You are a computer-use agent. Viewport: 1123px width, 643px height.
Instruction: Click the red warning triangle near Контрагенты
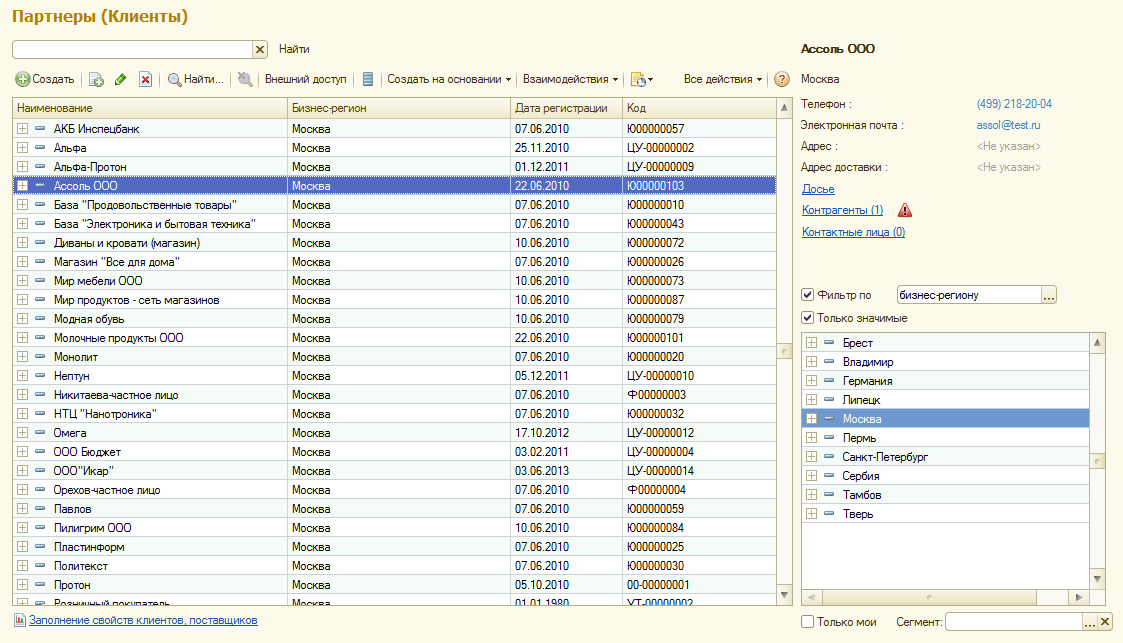[904, 210]
